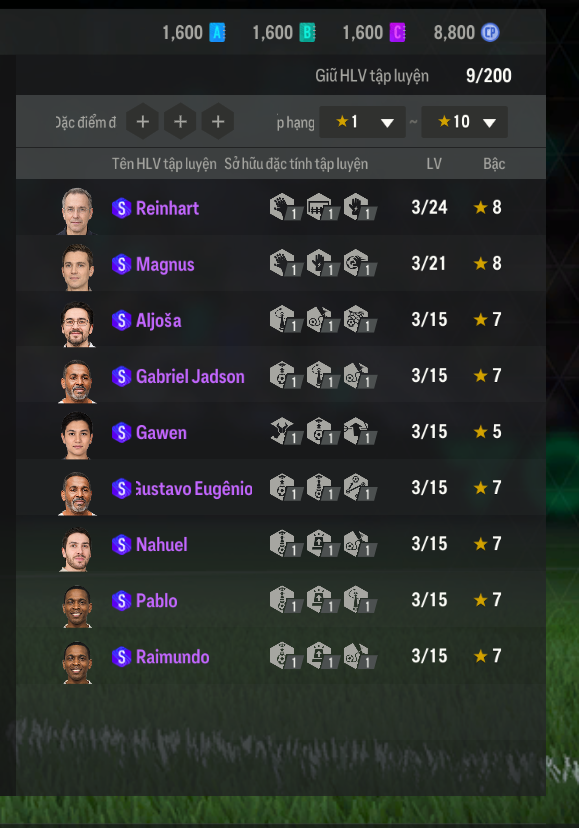
Task: Add a trait in first hexagon filter slot
Action: 143,122
